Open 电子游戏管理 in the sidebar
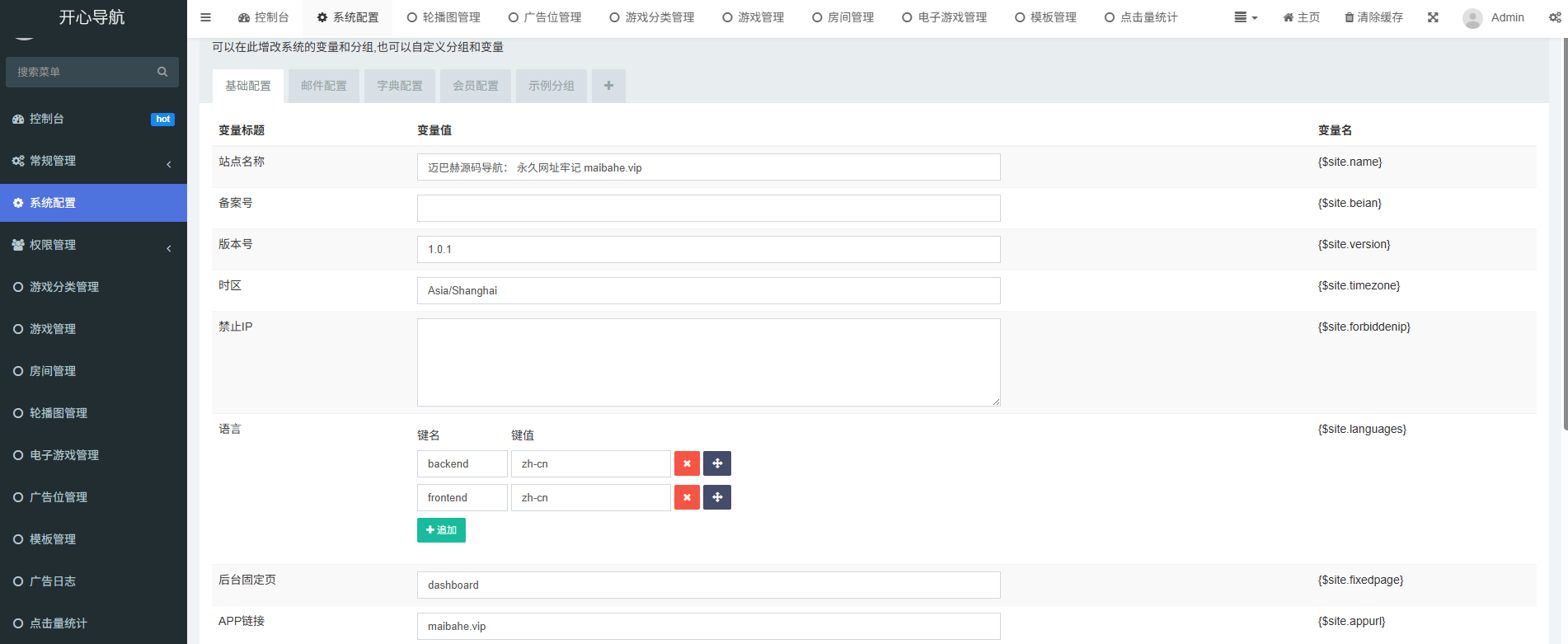1568x644 pixels. [x=93, y=455]
